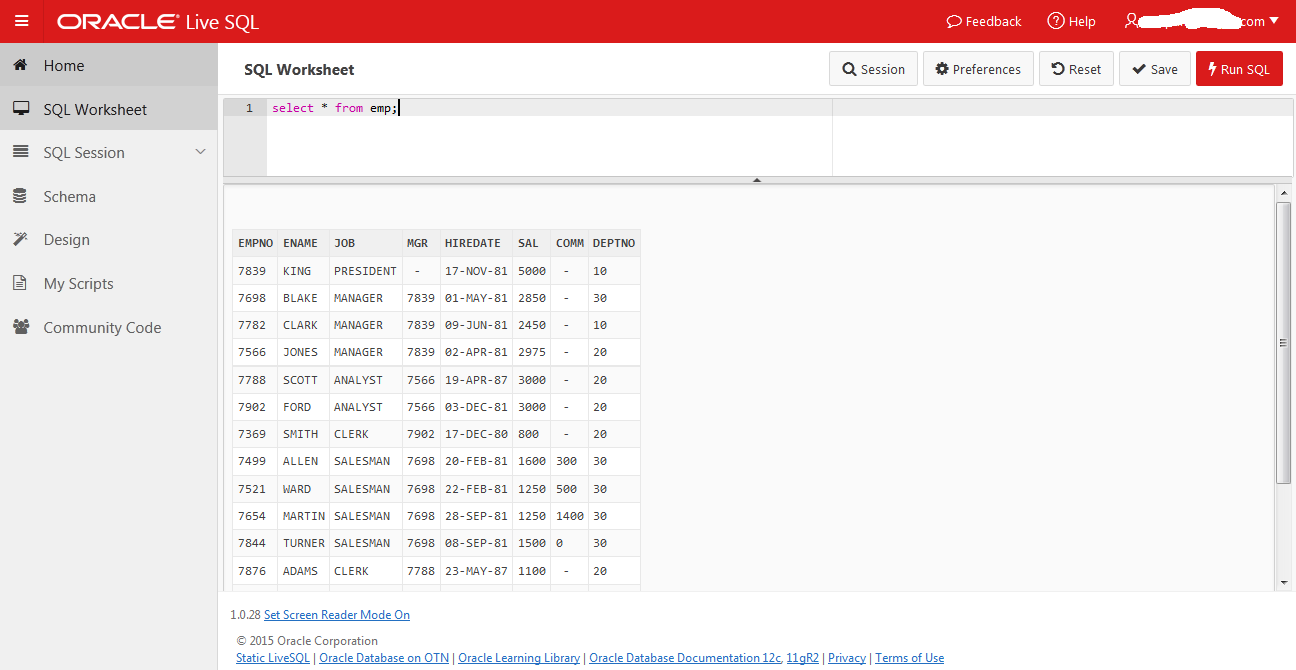
Task: Click the Reset button
Action: coord(1076,69)
